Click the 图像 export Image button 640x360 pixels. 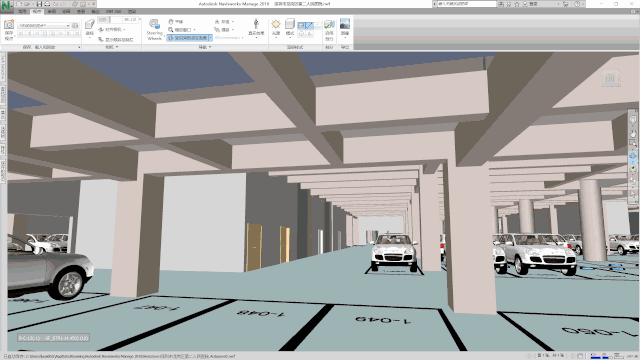(345, 27)
